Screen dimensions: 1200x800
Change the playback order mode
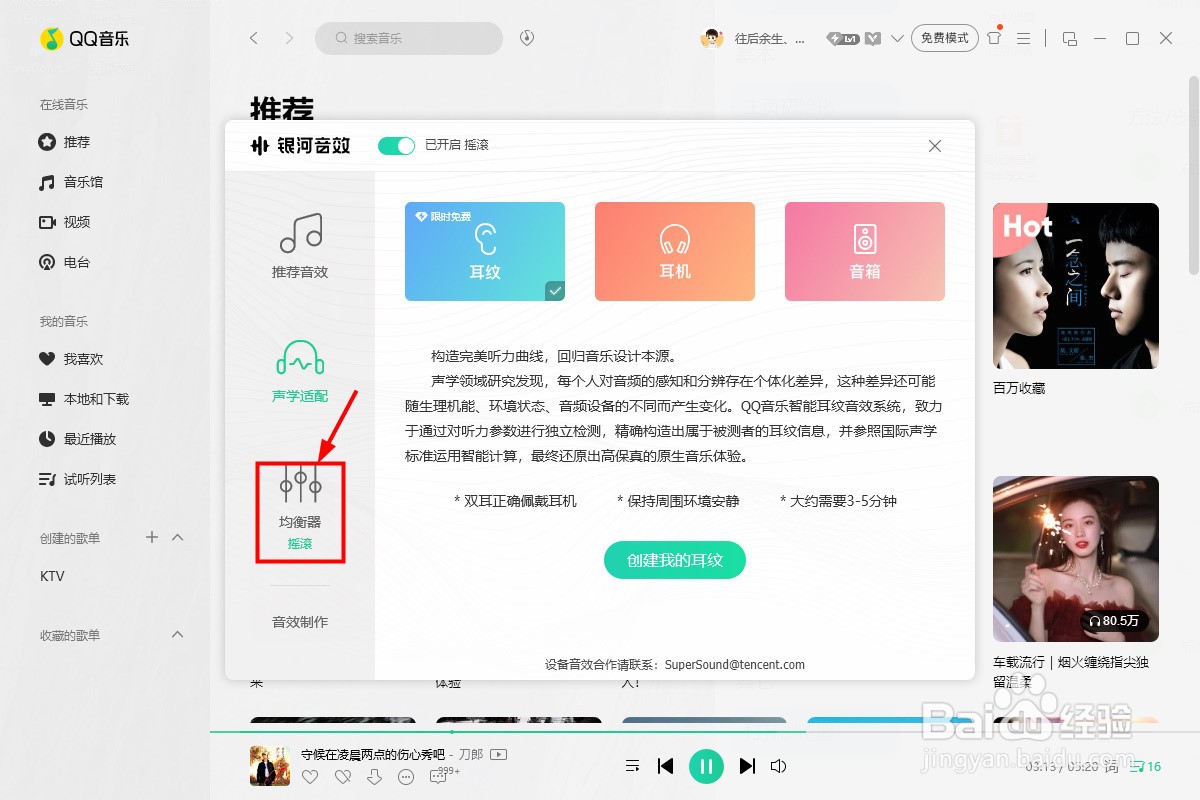632,766
